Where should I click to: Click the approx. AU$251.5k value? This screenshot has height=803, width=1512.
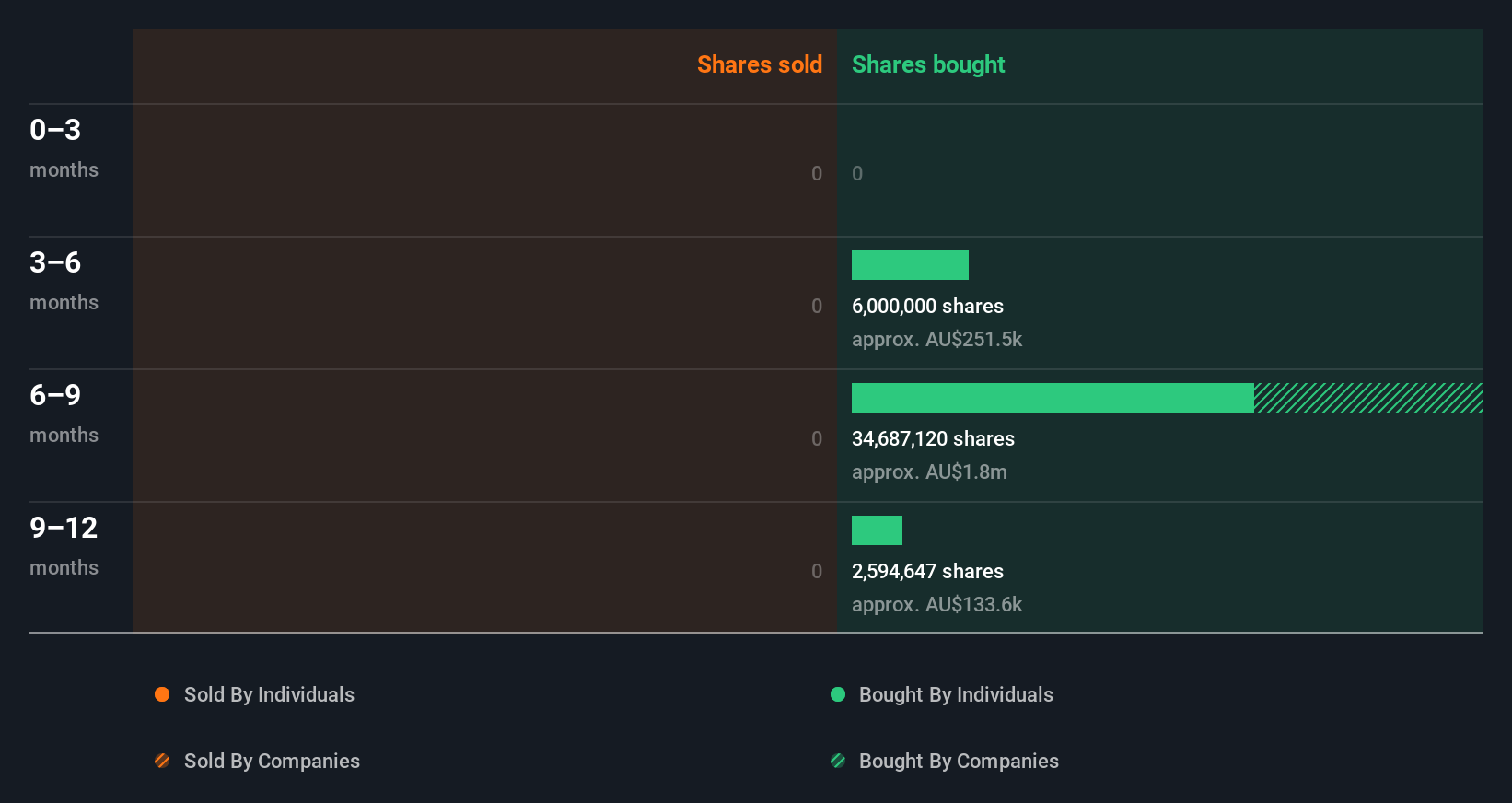(x=936, y=340)
